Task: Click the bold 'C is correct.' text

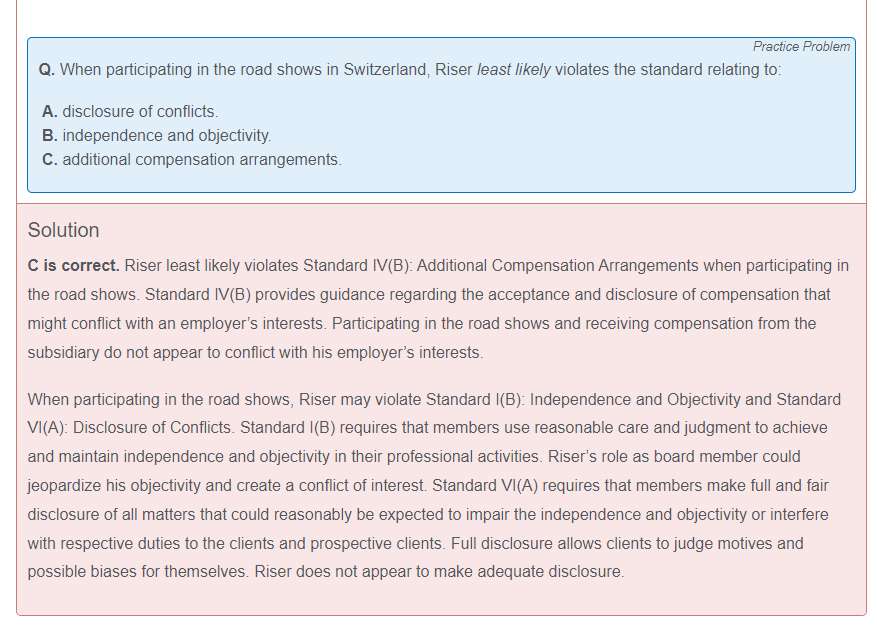Action: (73, 266)
